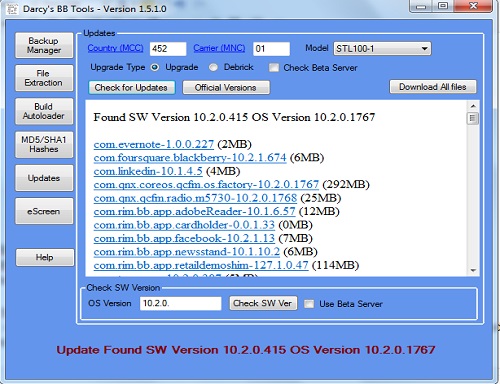Click the results list scrollbar thumb

[x=473, y=118]
